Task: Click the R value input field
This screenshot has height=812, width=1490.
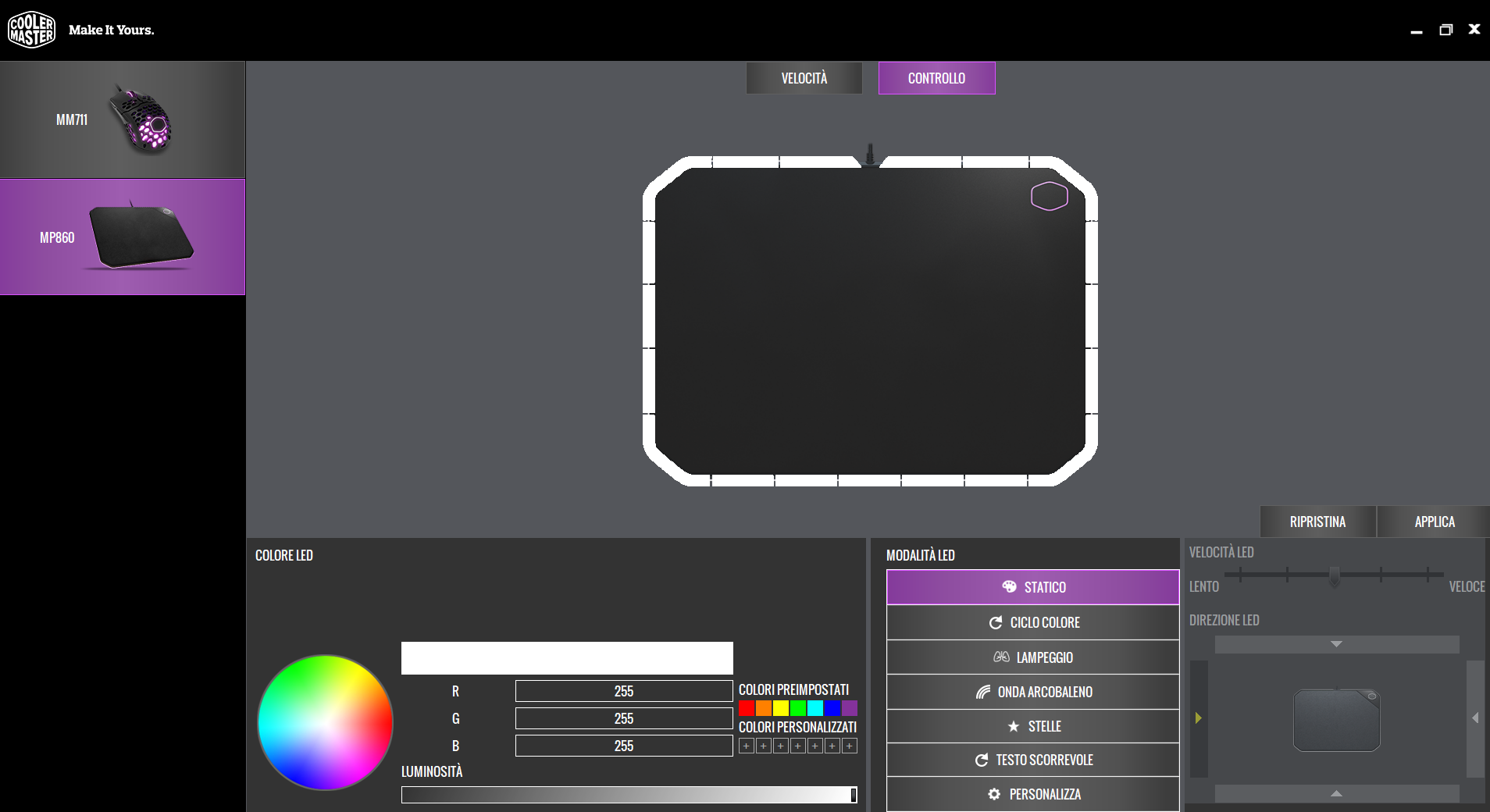Action: coord(624,691)
